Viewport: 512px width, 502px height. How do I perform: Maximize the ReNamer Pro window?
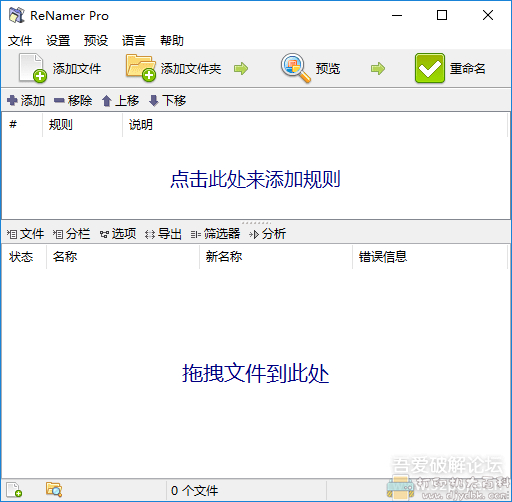[x=442, y=15]
